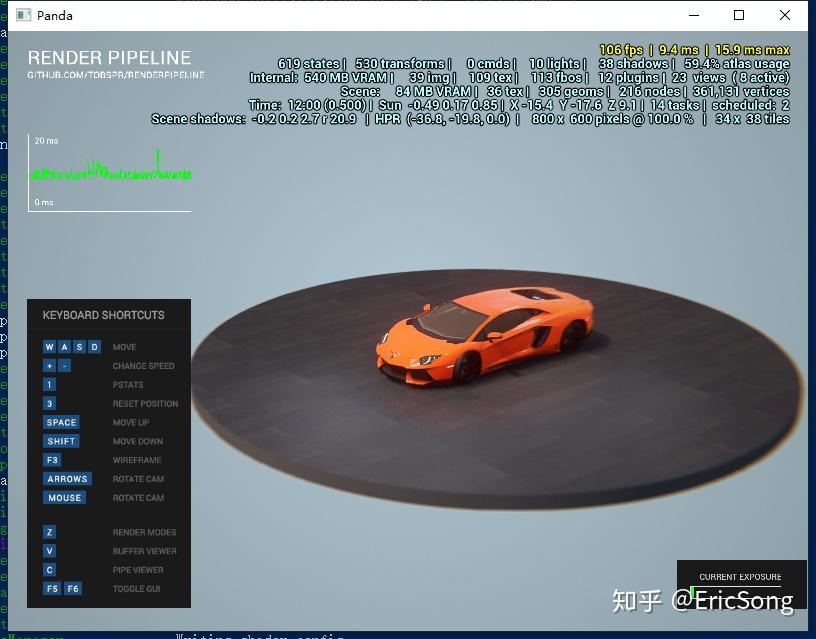The height and width of the screenshot is (639, 816).
Task: Click the 20 ms graph axis label
Action: click(46, 140)
